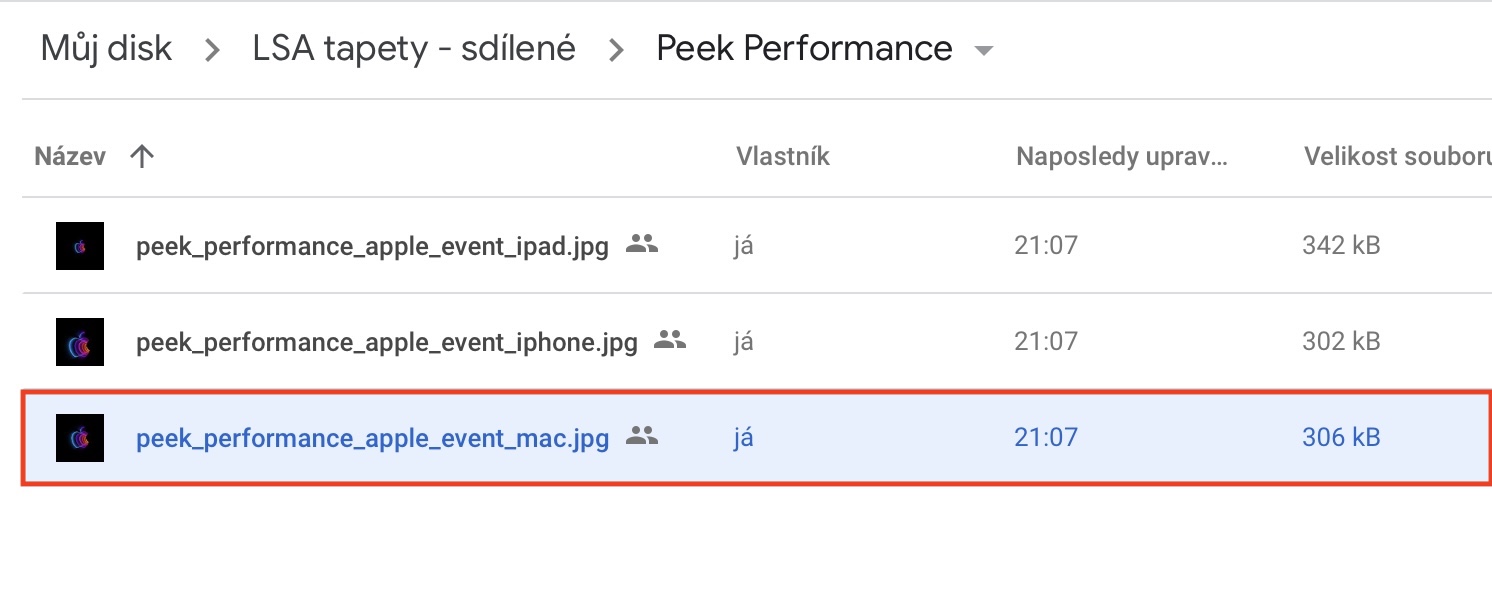Image resolution: width=1492 pixels, height=608 pixels.
Task: Go to LSA tapety - sdílené folder
Action: point(414,49)
